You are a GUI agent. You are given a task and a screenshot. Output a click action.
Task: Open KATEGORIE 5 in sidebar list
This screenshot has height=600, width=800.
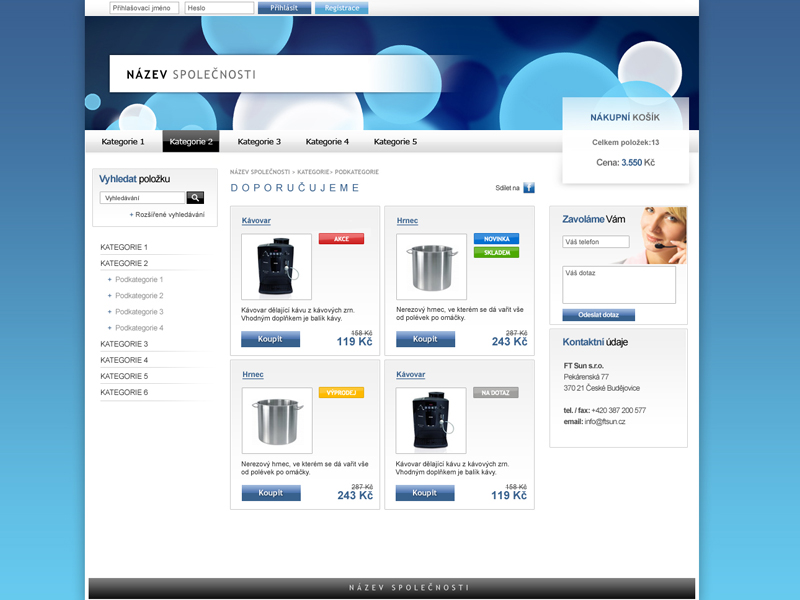[x=124, y=376]
